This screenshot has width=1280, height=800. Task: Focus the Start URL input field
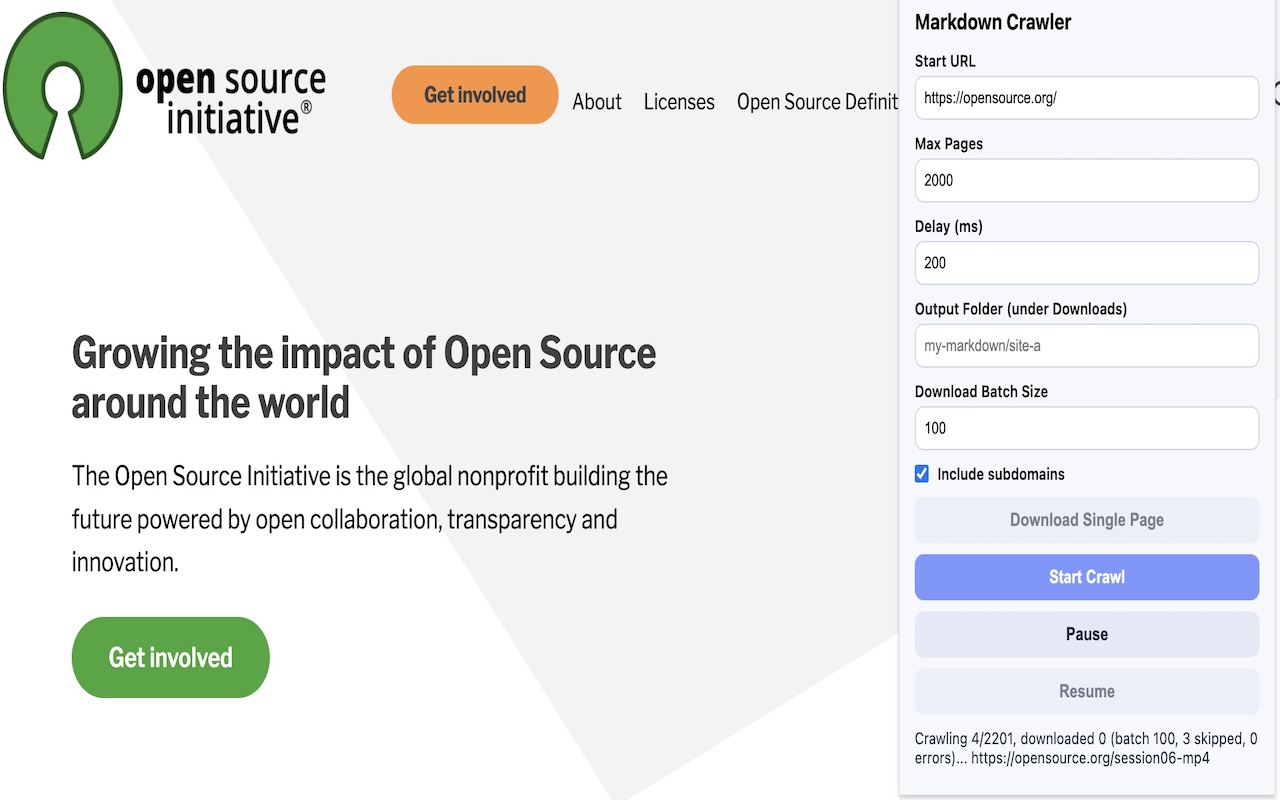1087,98
